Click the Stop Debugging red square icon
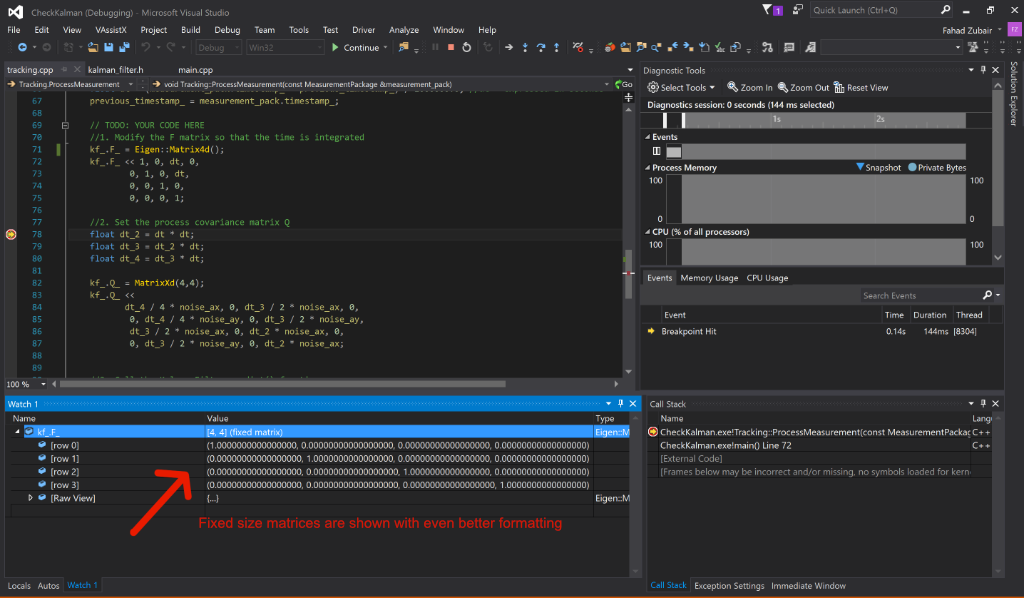The width and height of the screenshot is (1024, 598). point(451,47)
